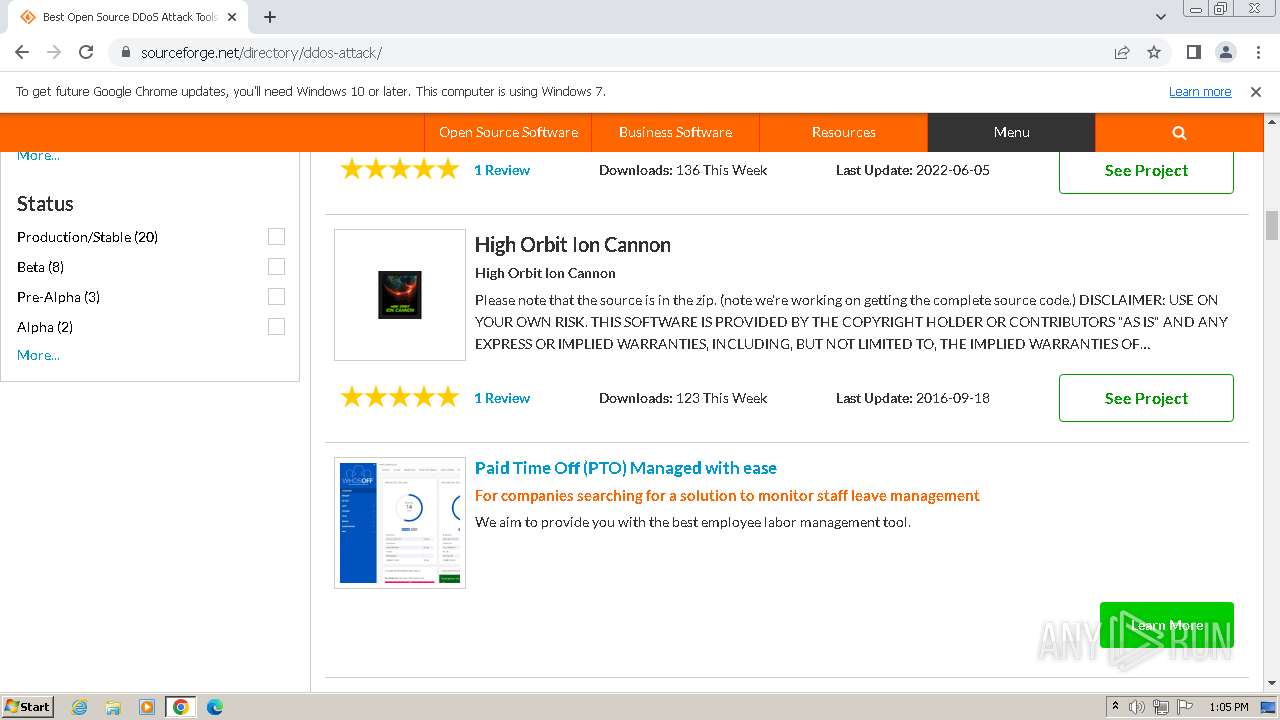Close the SourceForge tab
1280x720 pixels.
pyautogui.click(x=232, y=17)
